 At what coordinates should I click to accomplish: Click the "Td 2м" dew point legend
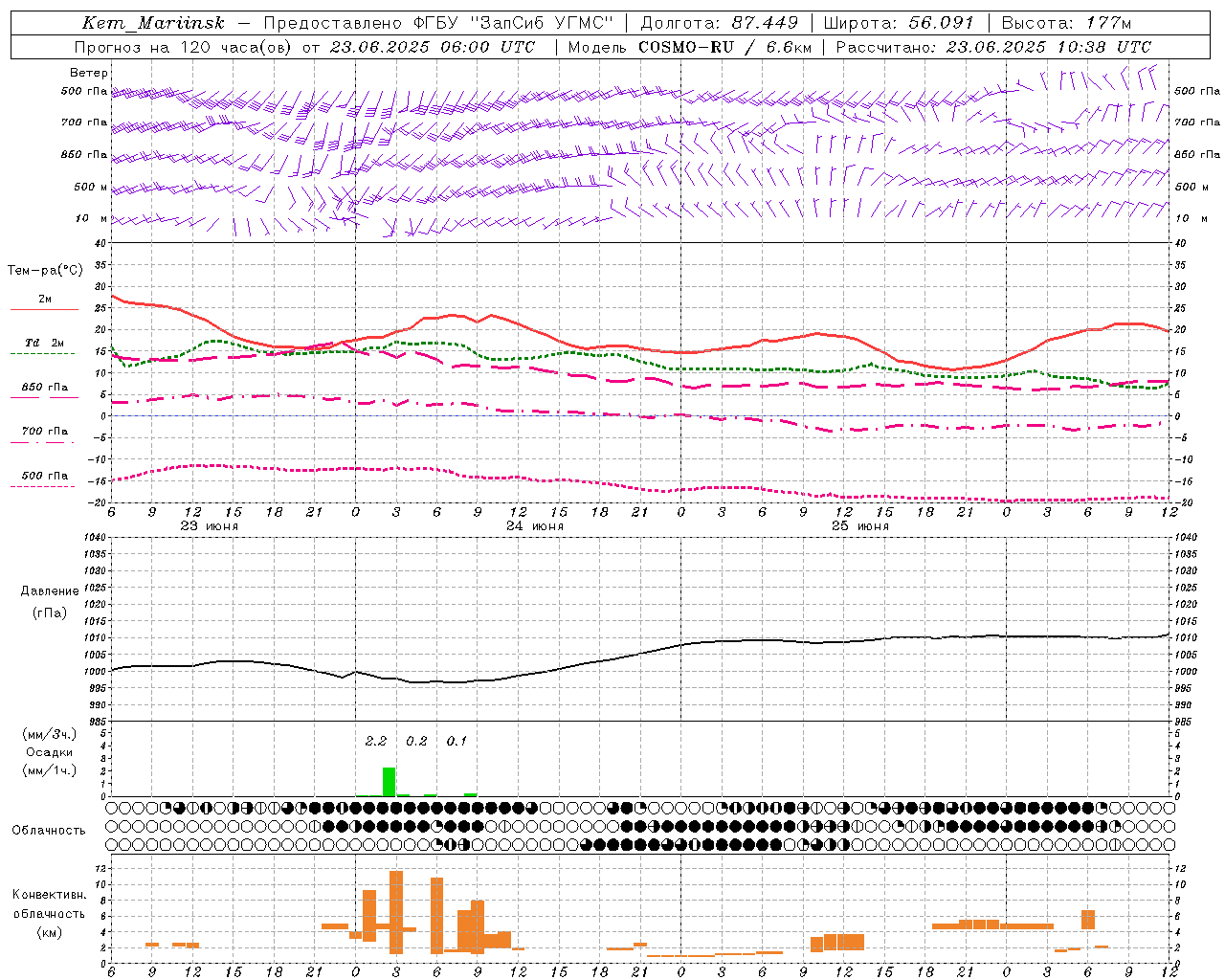(x=45, y=343)
